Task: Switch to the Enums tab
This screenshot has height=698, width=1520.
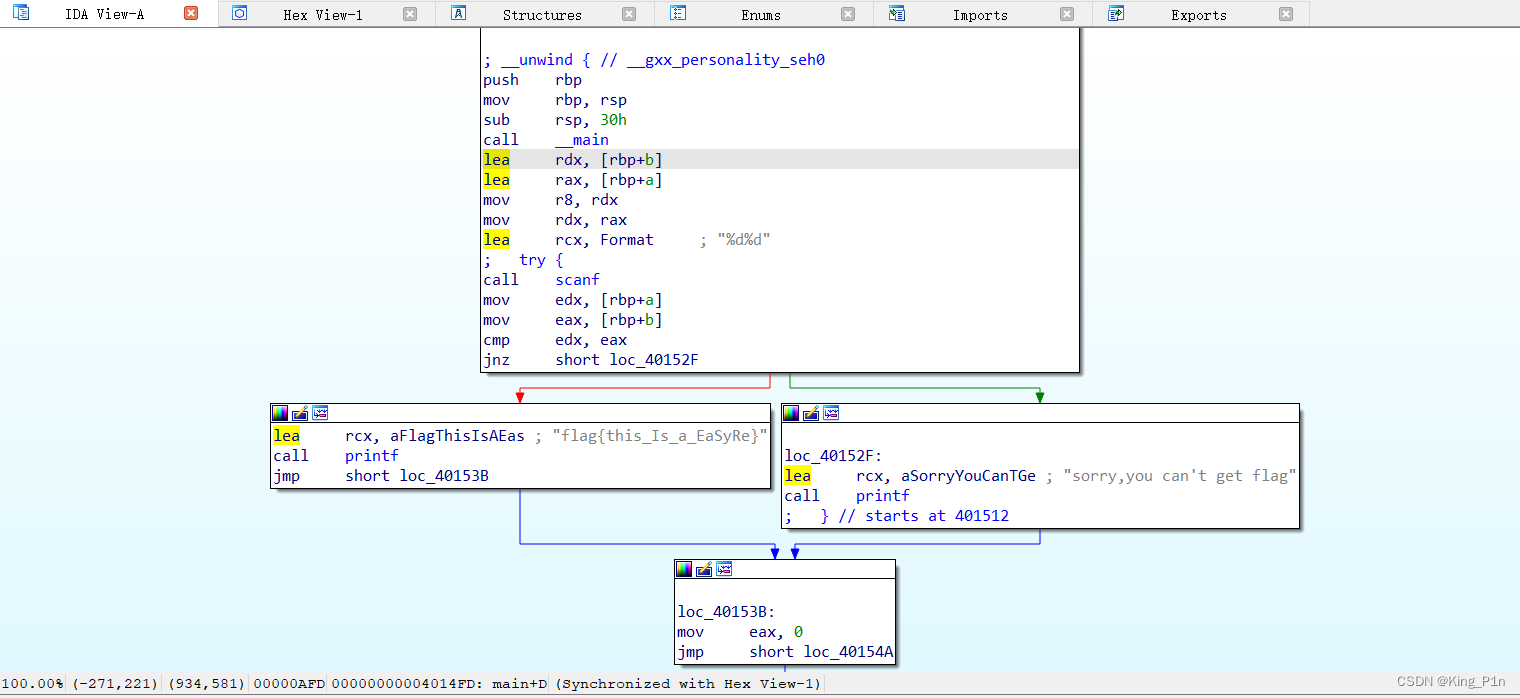Action: (761, 15)
